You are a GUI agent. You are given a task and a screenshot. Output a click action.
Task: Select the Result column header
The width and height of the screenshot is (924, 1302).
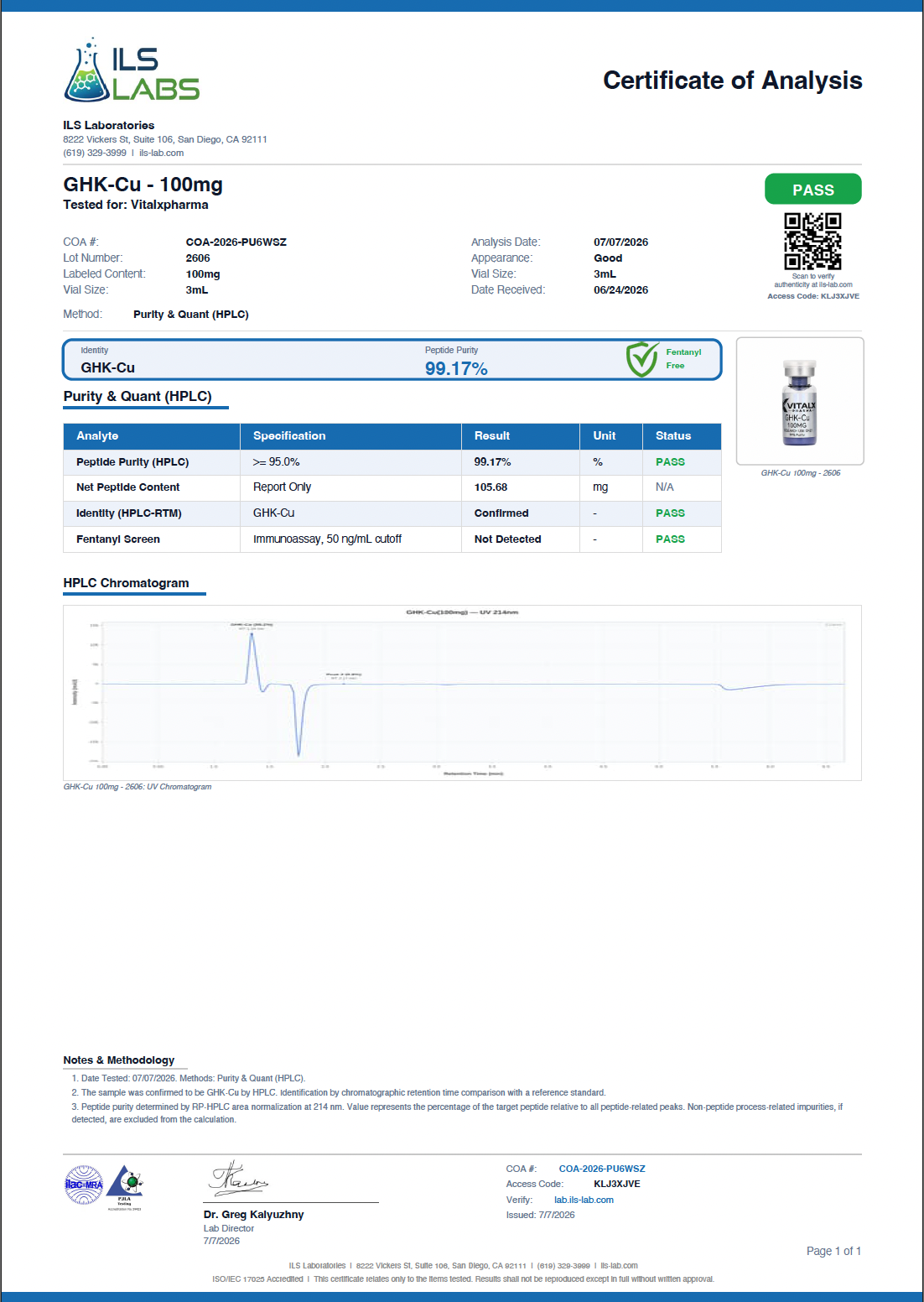pos(520,436)
